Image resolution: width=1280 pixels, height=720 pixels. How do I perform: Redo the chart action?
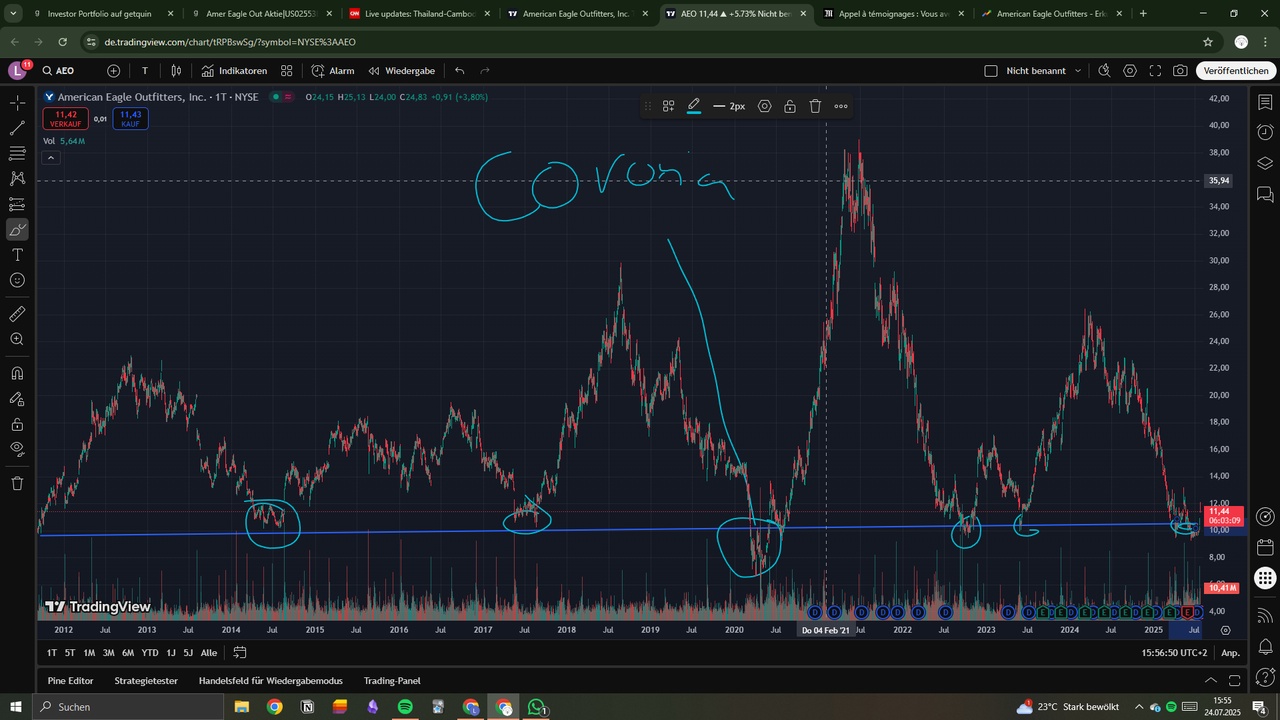click(x=485, y=71)
